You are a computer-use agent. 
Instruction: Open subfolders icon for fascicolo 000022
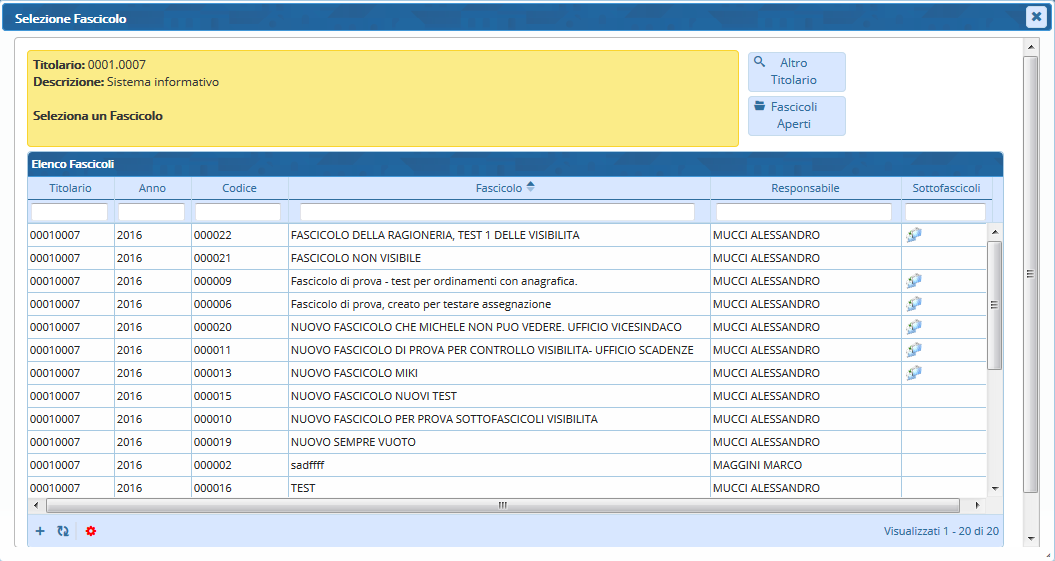[913, 235]
